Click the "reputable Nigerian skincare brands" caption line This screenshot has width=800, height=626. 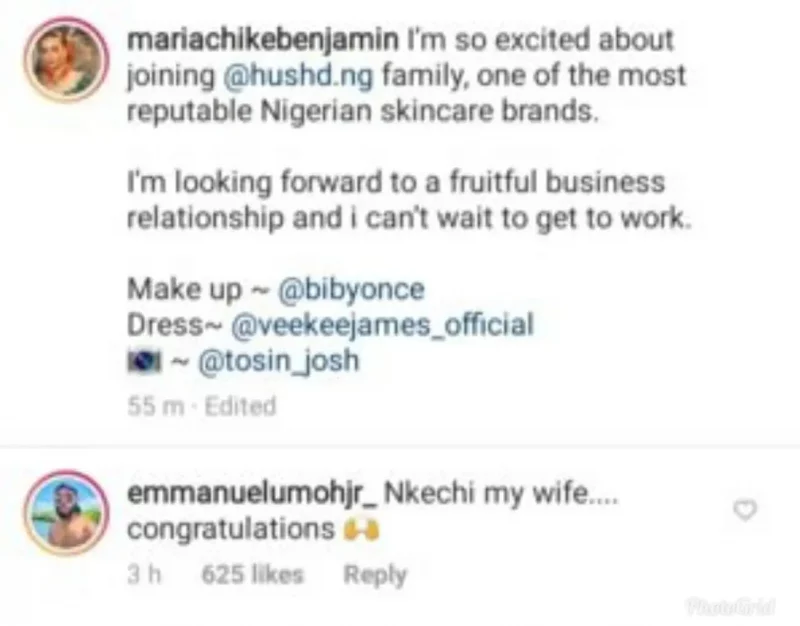point(367,110)
